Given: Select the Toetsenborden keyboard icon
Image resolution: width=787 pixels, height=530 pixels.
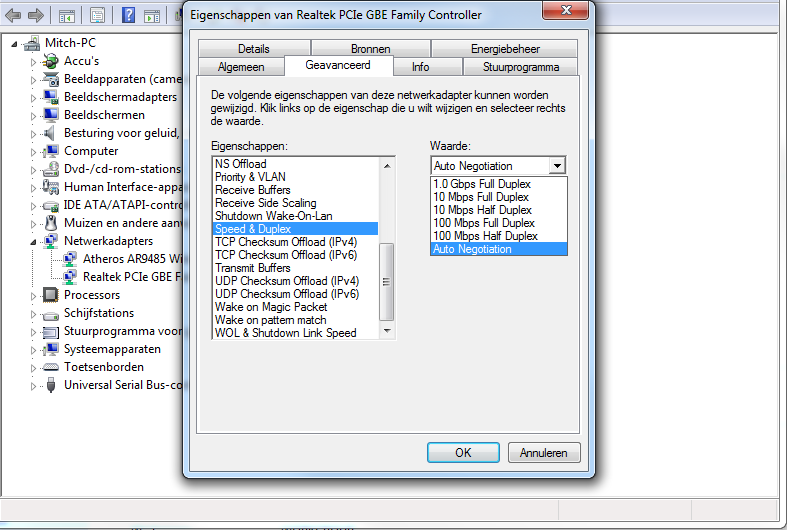Looking at the screenshot, I should pos(50,367).
